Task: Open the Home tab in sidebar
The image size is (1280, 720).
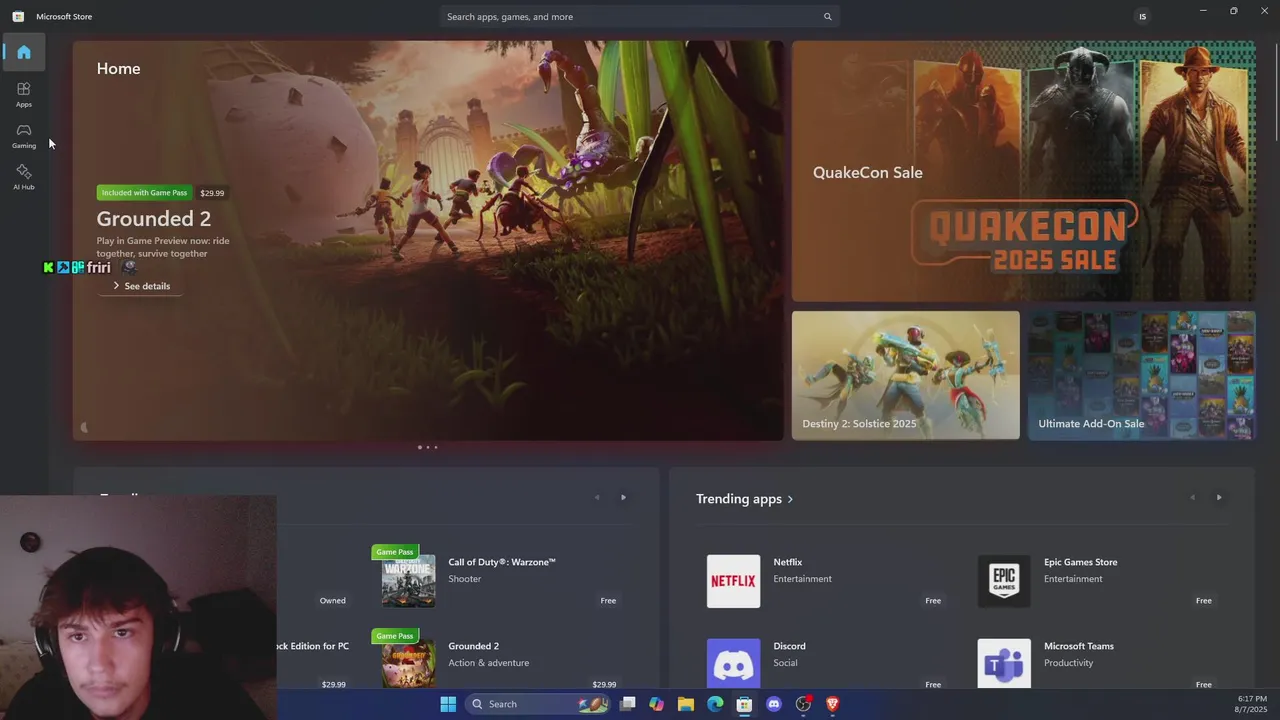Action: click(24, 52)
